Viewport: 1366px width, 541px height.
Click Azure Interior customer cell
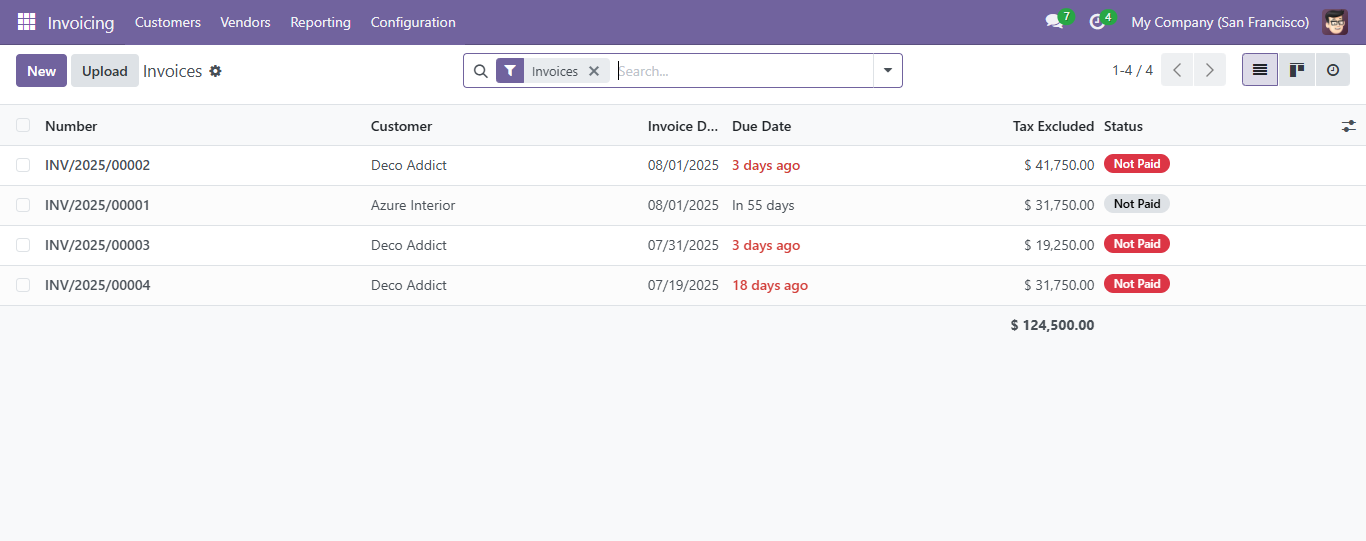[x=413, y=205]
